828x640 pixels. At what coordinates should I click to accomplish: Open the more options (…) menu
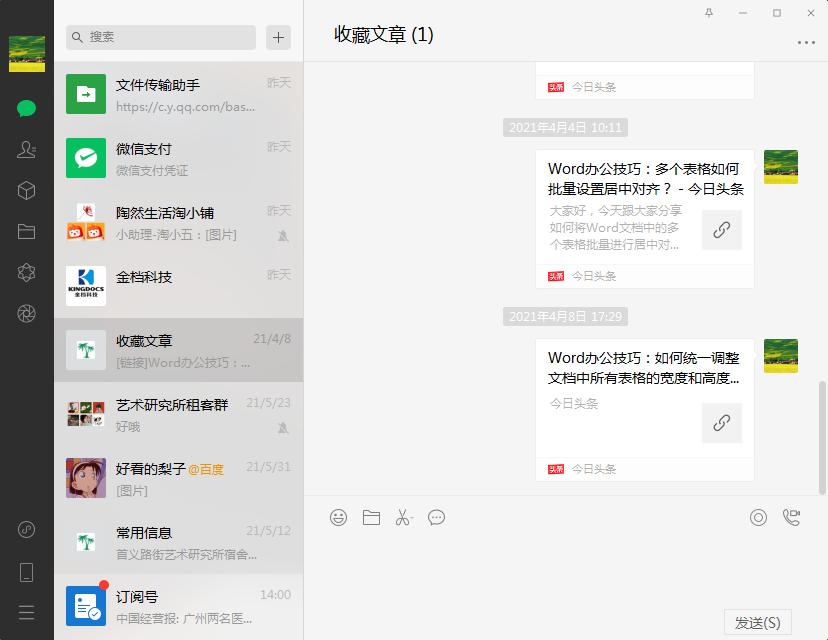click(805, 42)
